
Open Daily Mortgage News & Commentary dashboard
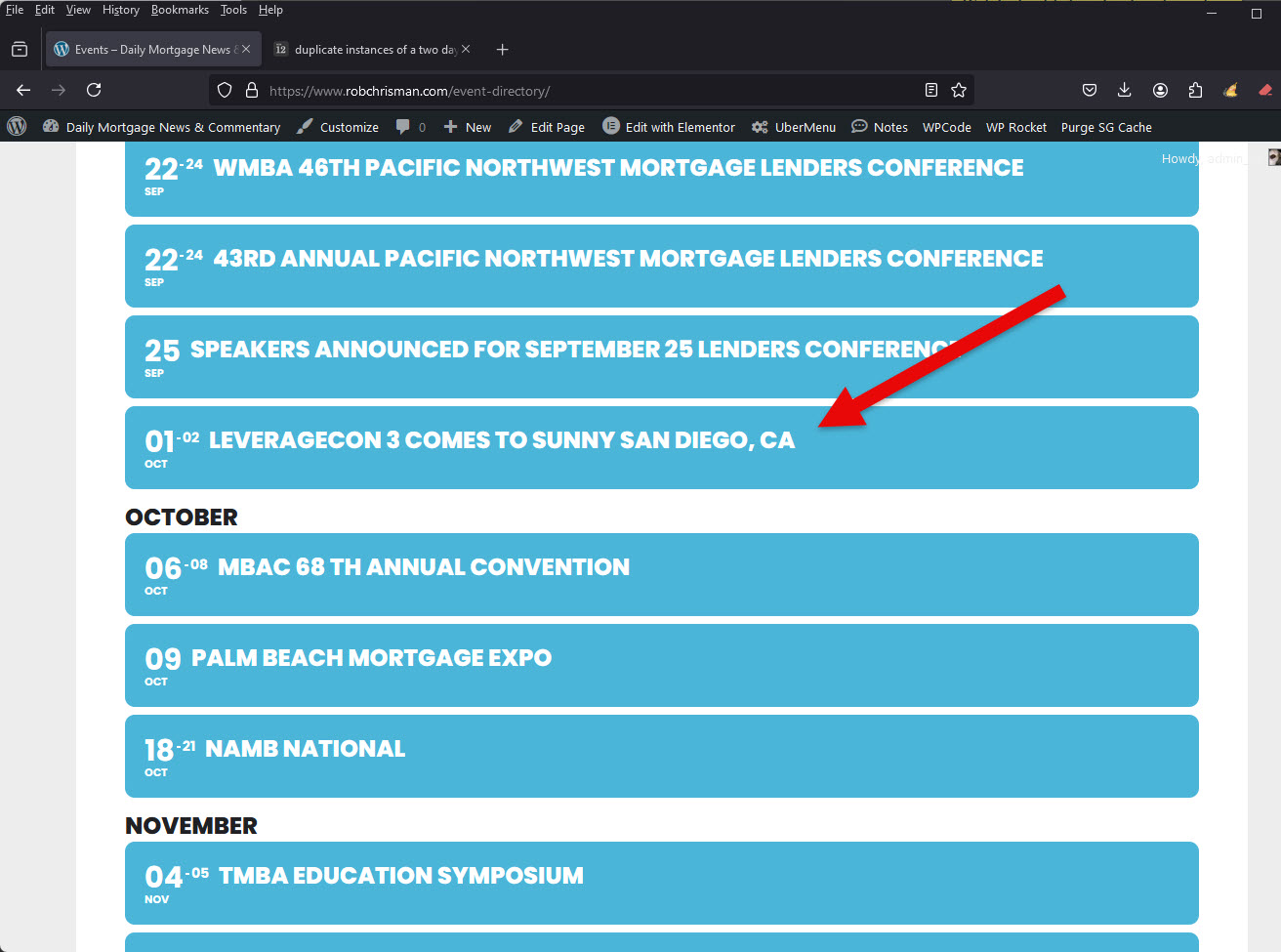tap(161, 127)
